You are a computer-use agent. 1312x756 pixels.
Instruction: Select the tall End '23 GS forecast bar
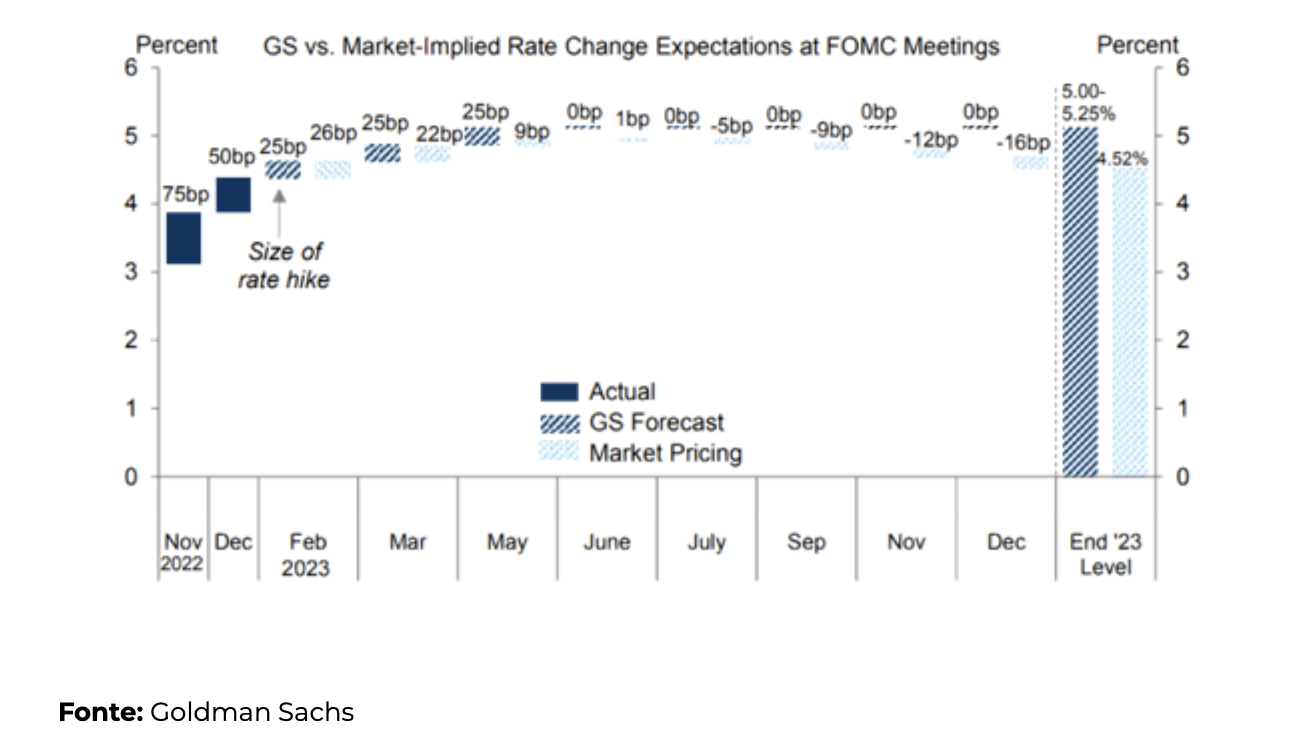click(x=1080, y=301)
